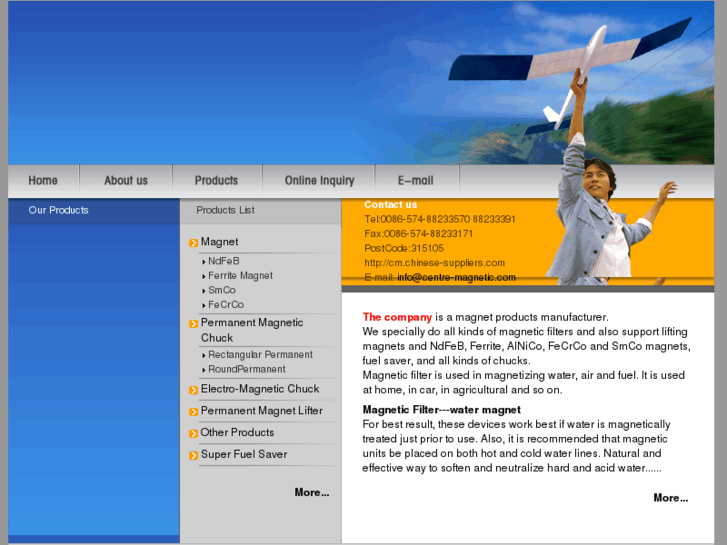Click the red 'The company' text
Screen dimensions: 727x545
[x=397, y=317]
